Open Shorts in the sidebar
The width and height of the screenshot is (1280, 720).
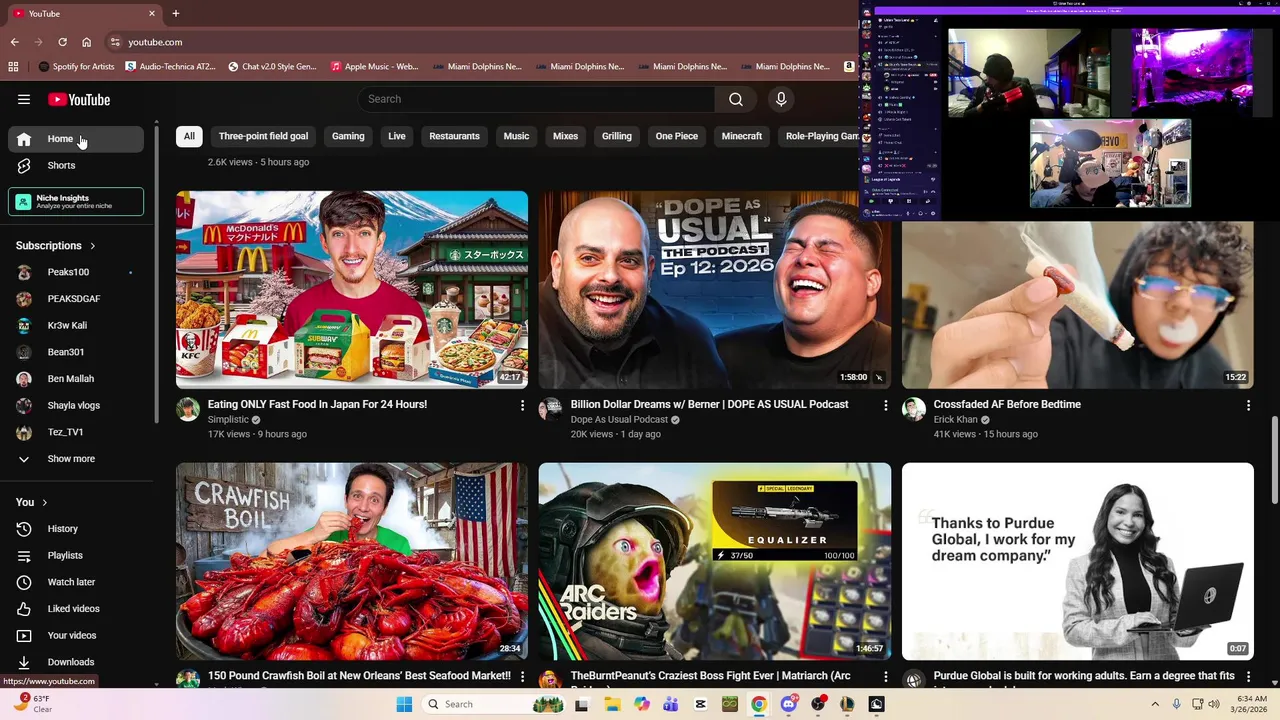(76, 166)
